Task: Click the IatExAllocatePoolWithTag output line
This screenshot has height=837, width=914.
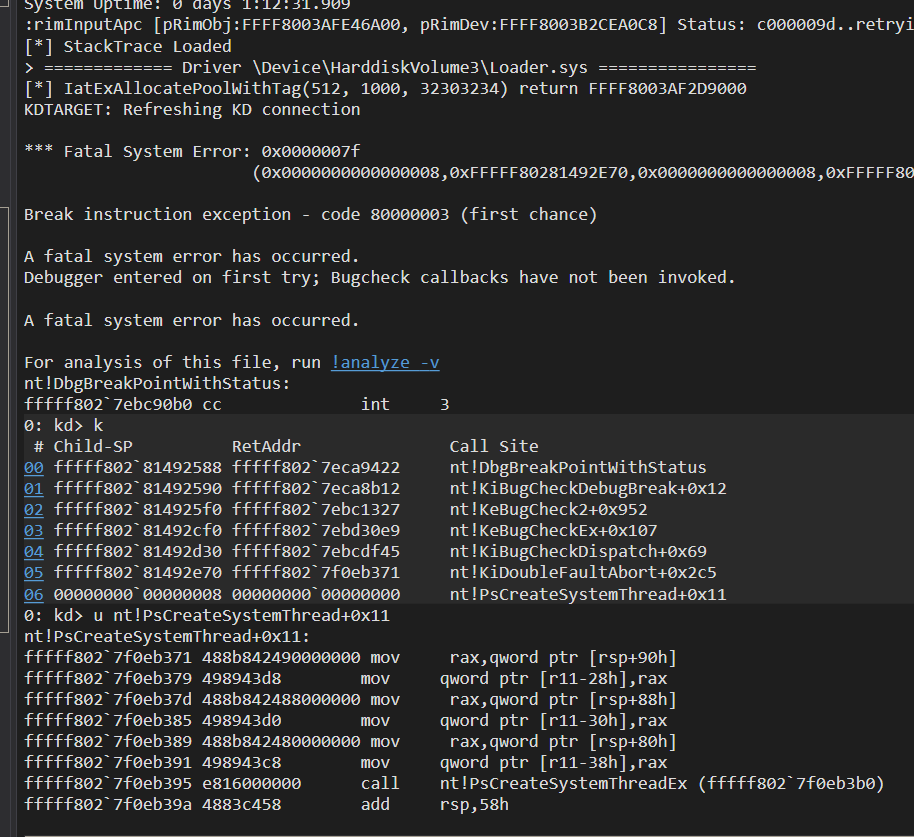Action: click(x=385, y=88)
